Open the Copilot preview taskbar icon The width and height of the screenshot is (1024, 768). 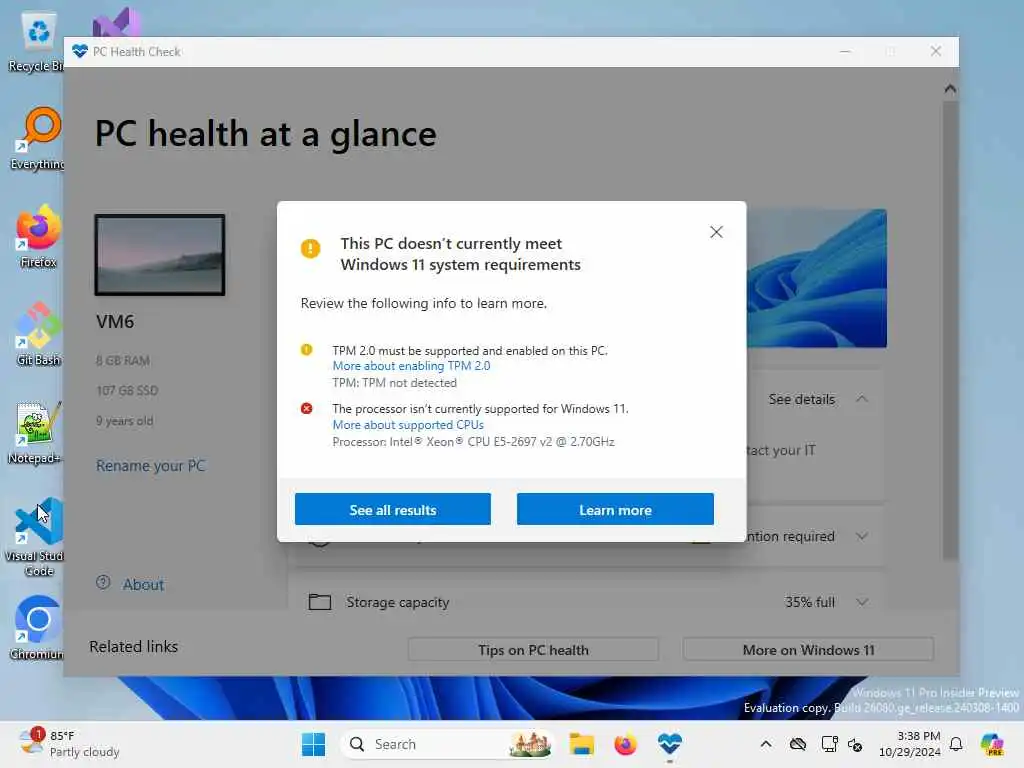(x=992, y=744)
